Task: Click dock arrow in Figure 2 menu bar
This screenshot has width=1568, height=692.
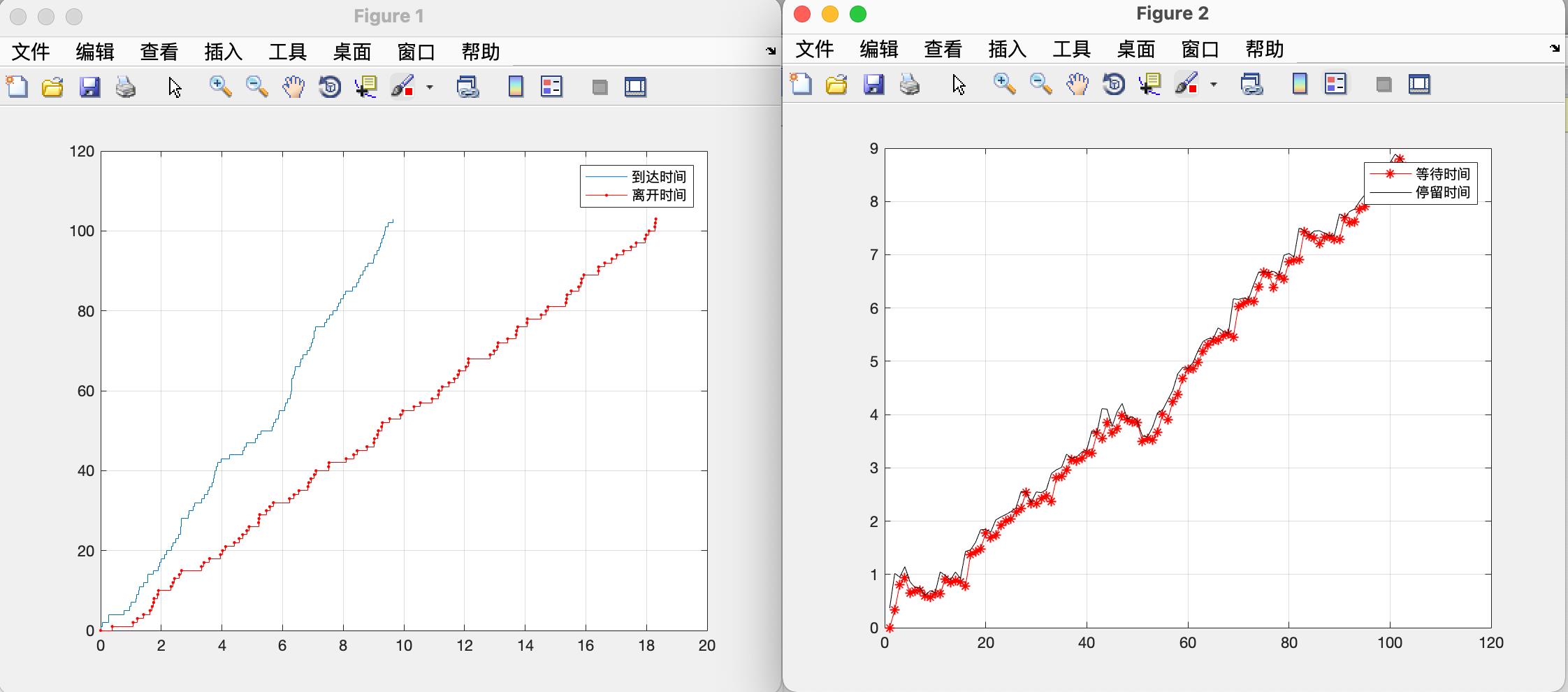Action: (1555, 48)
